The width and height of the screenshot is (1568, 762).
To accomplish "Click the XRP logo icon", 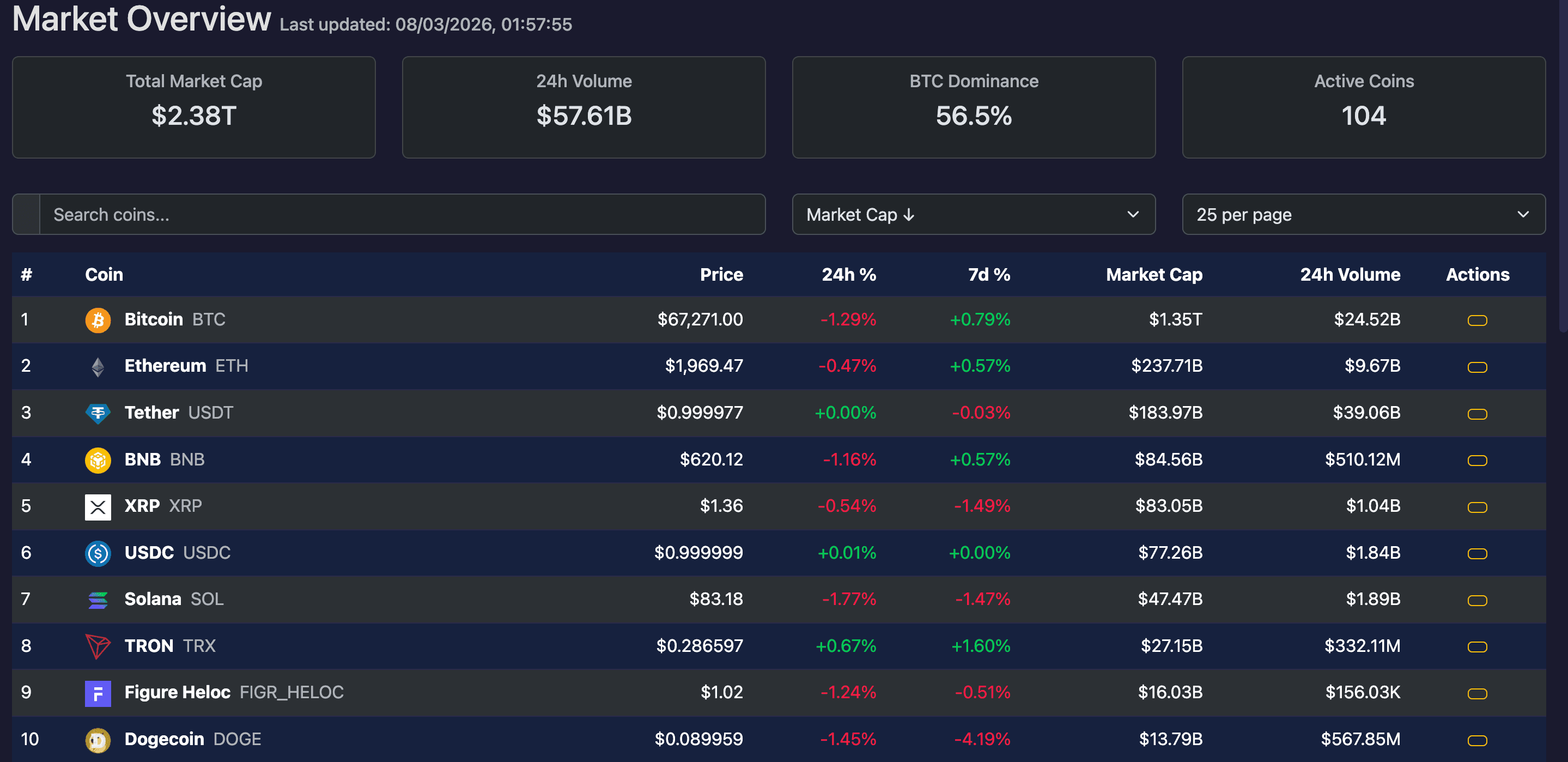I will 98,506.
